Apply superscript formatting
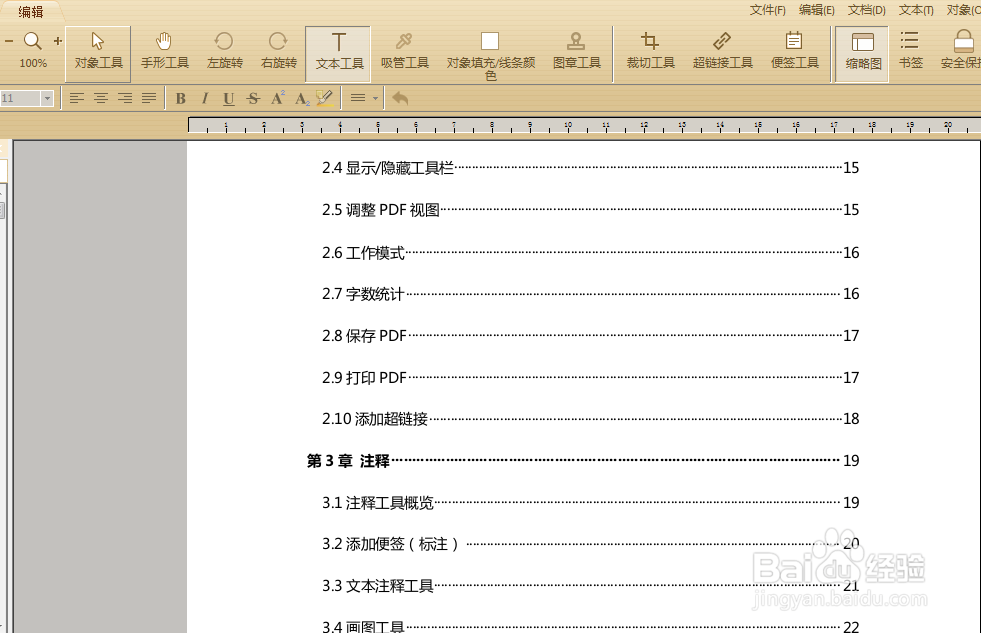The height and width of the screenshot is (633, 981). coord(278,98)
